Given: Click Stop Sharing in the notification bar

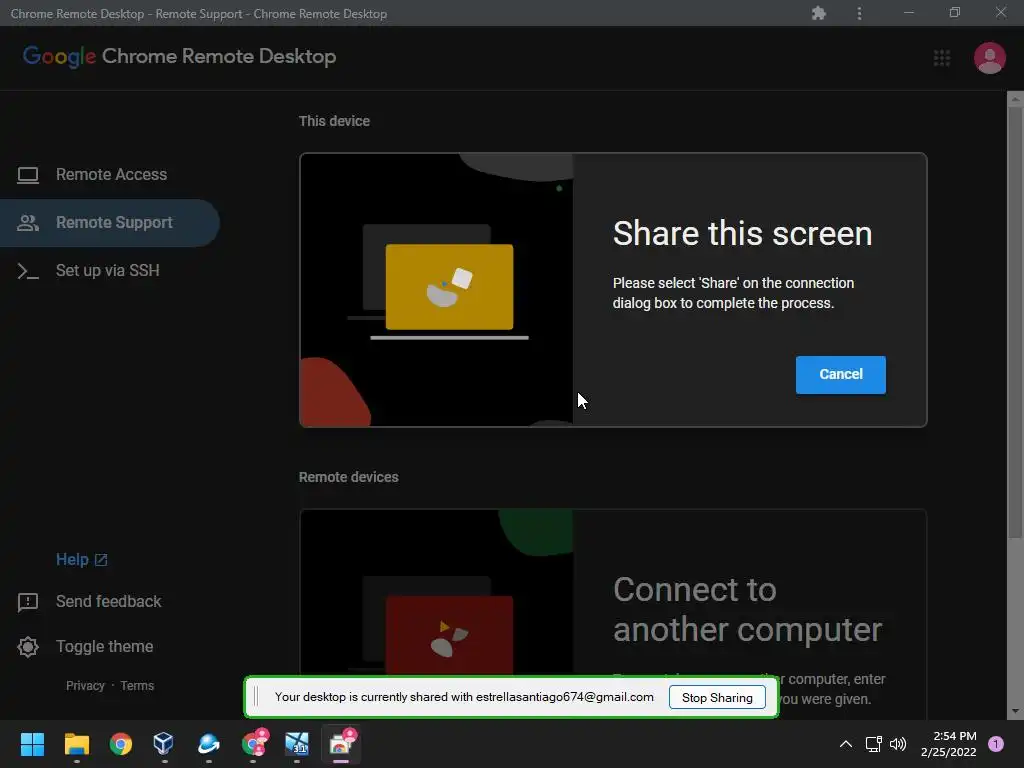Looking at the screenshot, I should tap(717, 697).
